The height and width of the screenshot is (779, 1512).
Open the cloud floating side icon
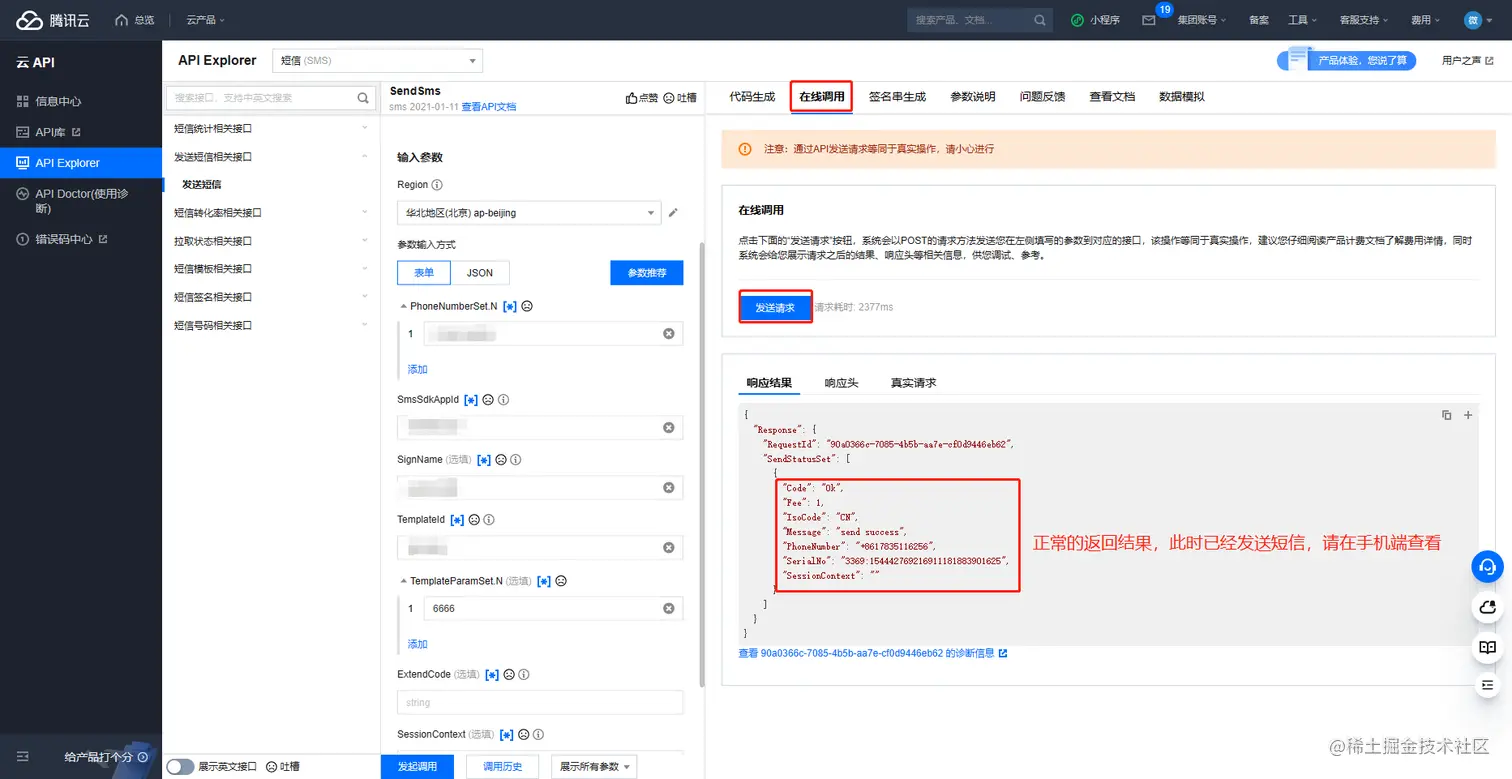[1487, 607]
